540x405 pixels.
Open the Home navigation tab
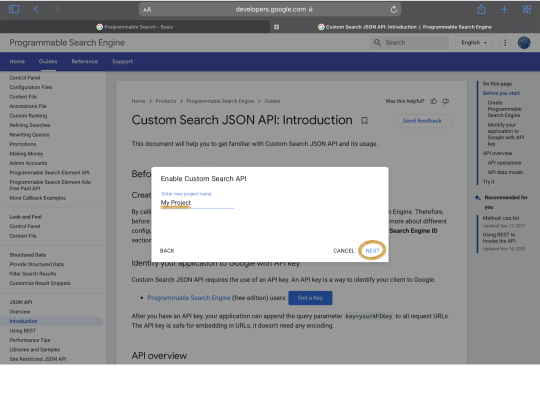tap(17, 61)
